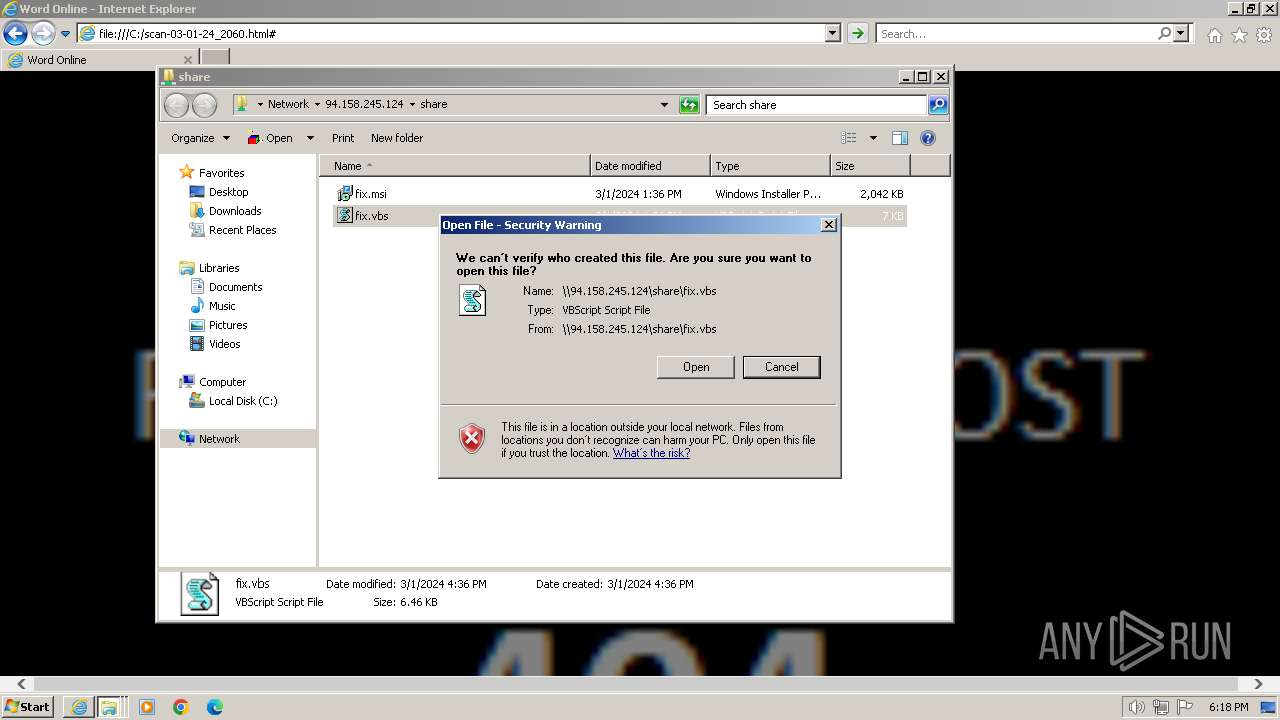Open Explorer help question mark

click(927, 138)
